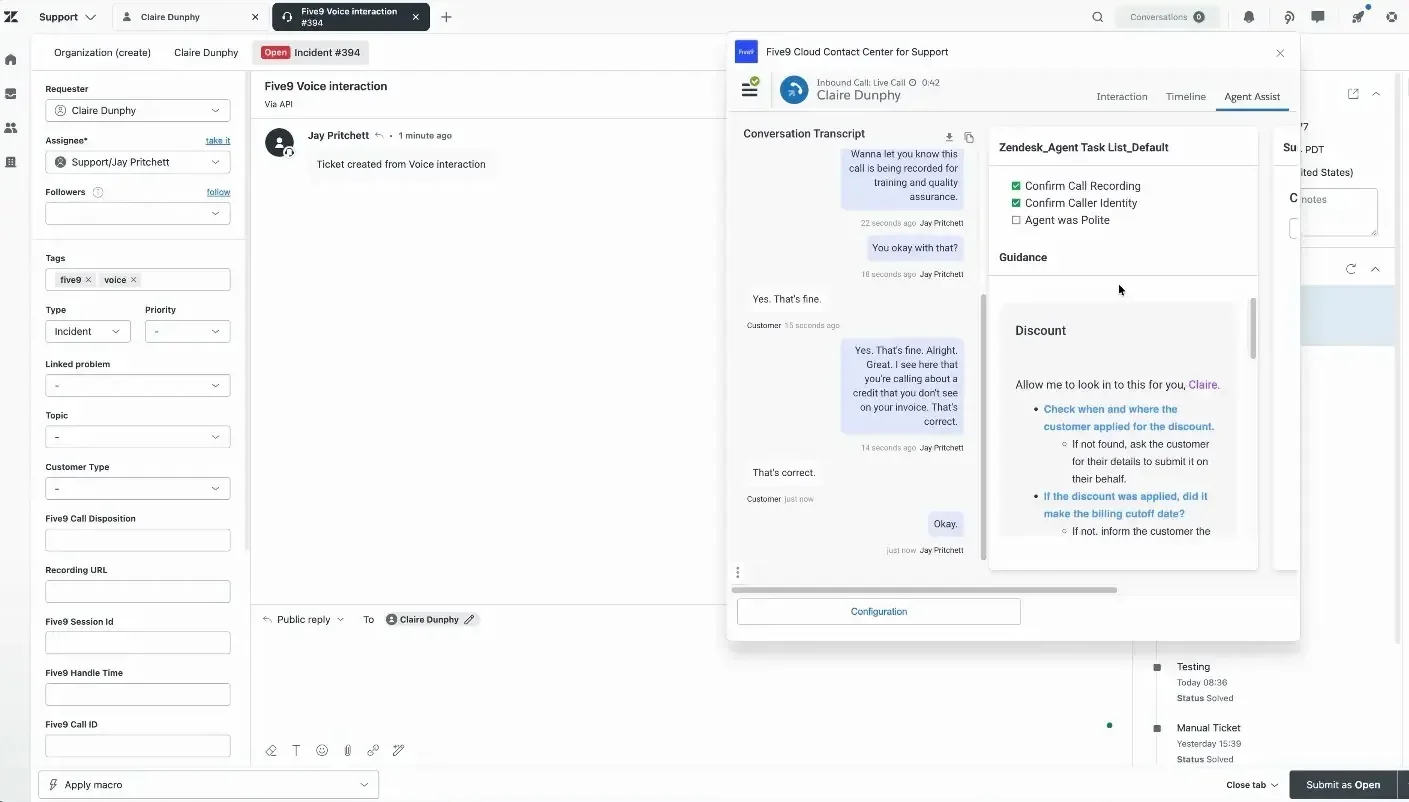
Task: Open rocket icon with blue dot
Action: click(1357, 17)
